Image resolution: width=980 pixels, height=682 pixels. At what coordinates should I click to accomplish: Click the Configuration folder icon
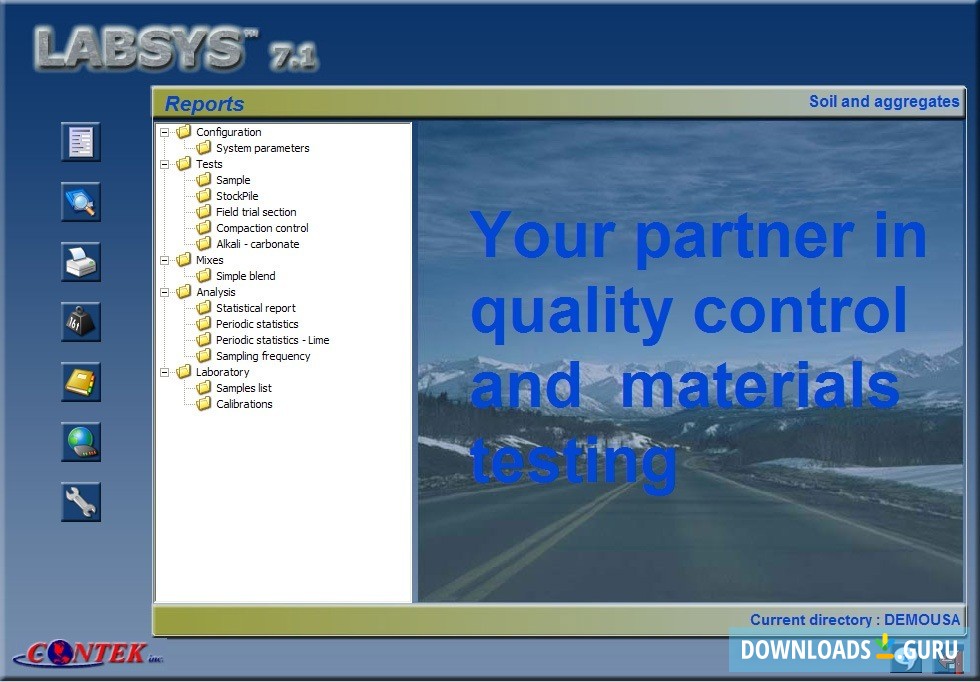(x=184, y=132)
